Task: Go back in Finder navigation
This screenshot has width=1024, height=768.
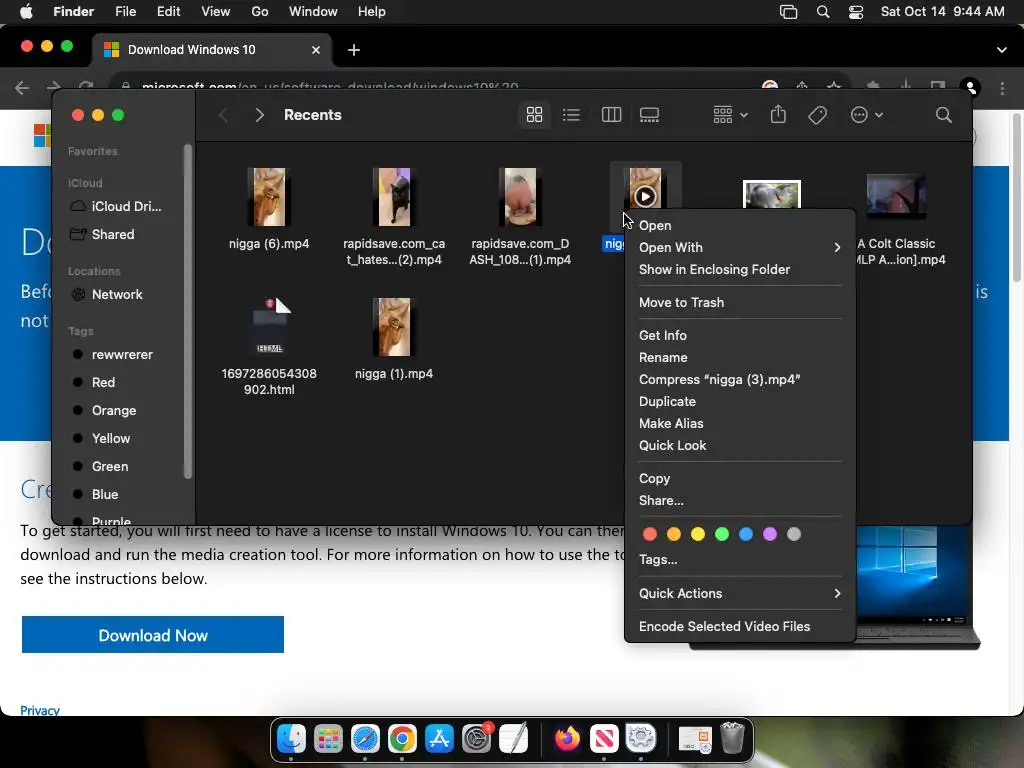Action: (223, 115)
